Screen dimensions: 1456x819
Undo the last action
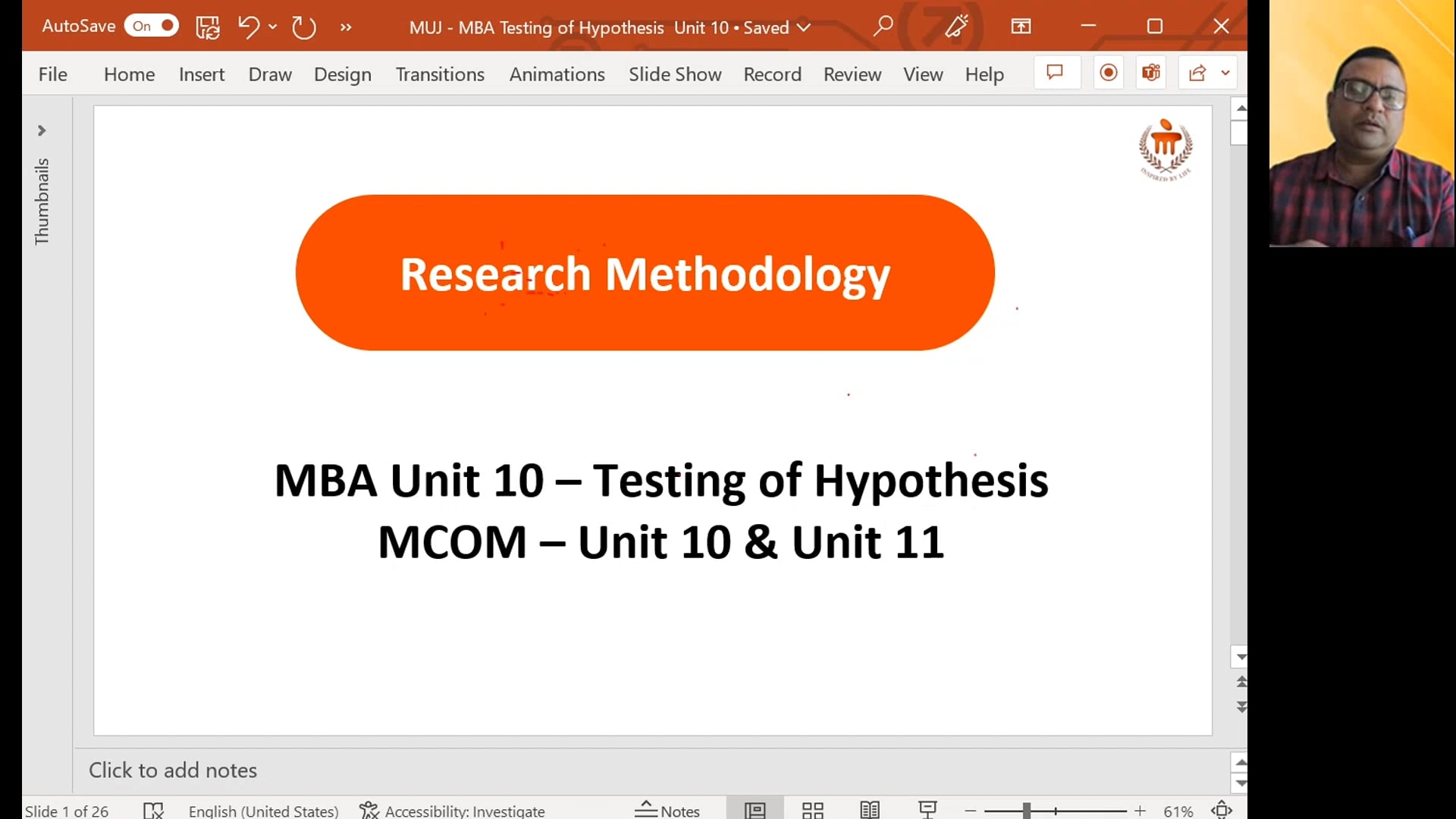[248, 27]
